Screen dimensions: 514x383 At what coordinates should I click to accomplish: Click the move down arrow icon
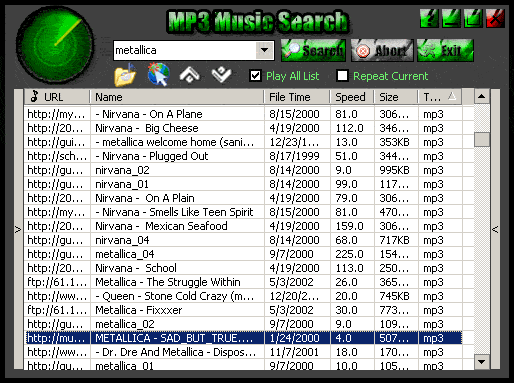221,74
